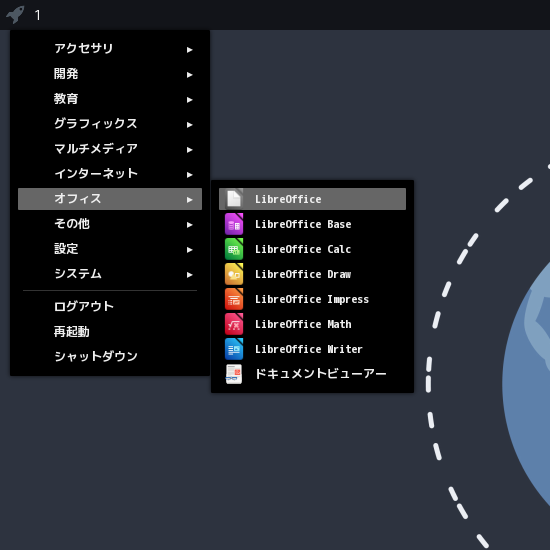Expand the 開発 submenu arrow
This screenshot has width=550, height=550.
(189, 75)
